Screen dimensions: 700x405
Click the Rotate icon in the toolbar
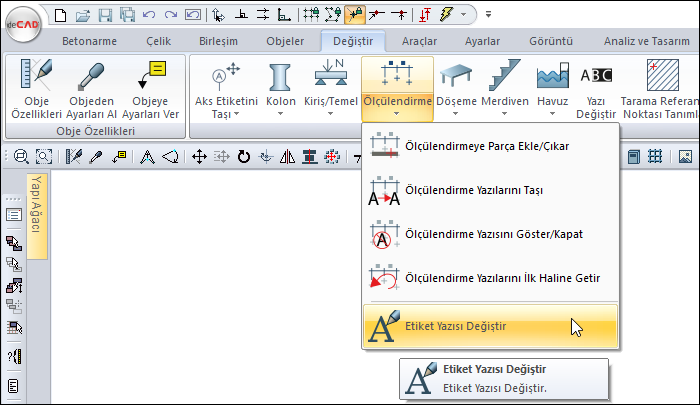[x=243, y=156]
